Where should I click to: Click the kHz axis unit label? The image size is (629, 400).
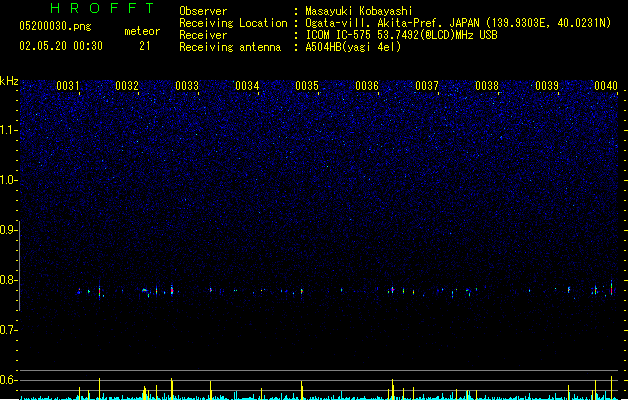click(x=9, y=81)
